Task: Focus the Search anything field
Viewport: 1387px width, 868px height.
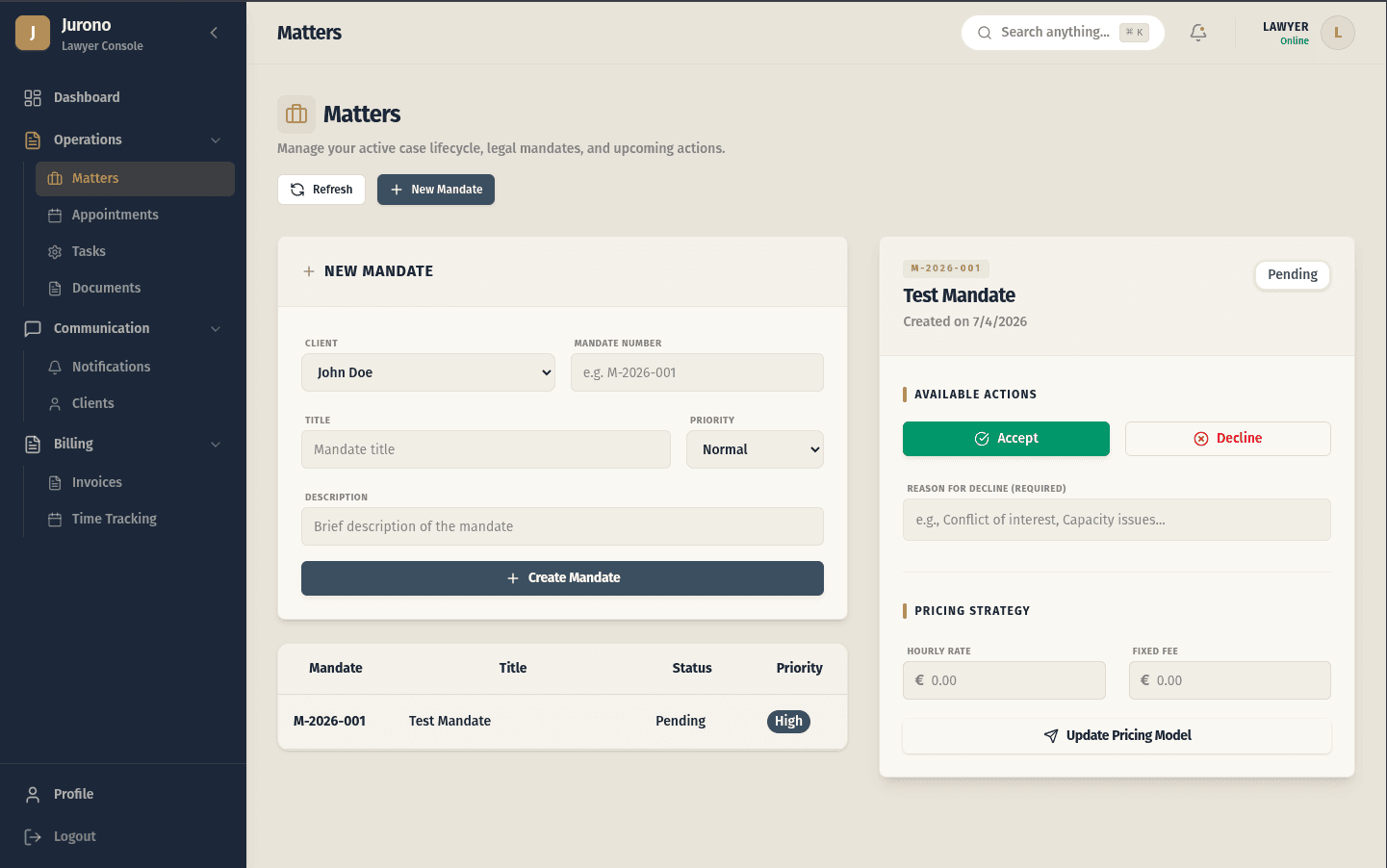Action: click(1063, 33)
